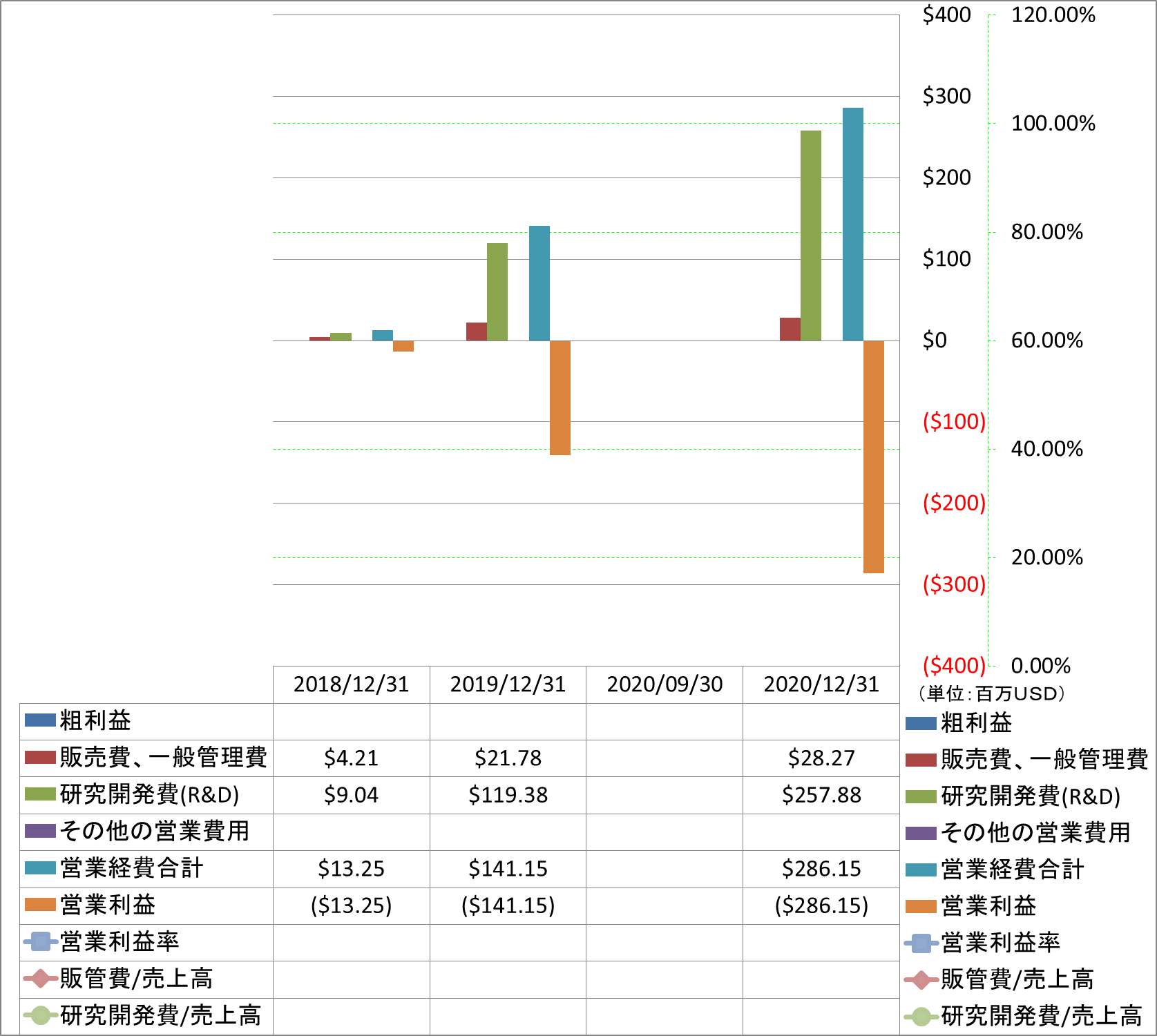Click the 2020/09/30 column header
The height and width of the screenshot is (1036, 1157).
[664, 684]
